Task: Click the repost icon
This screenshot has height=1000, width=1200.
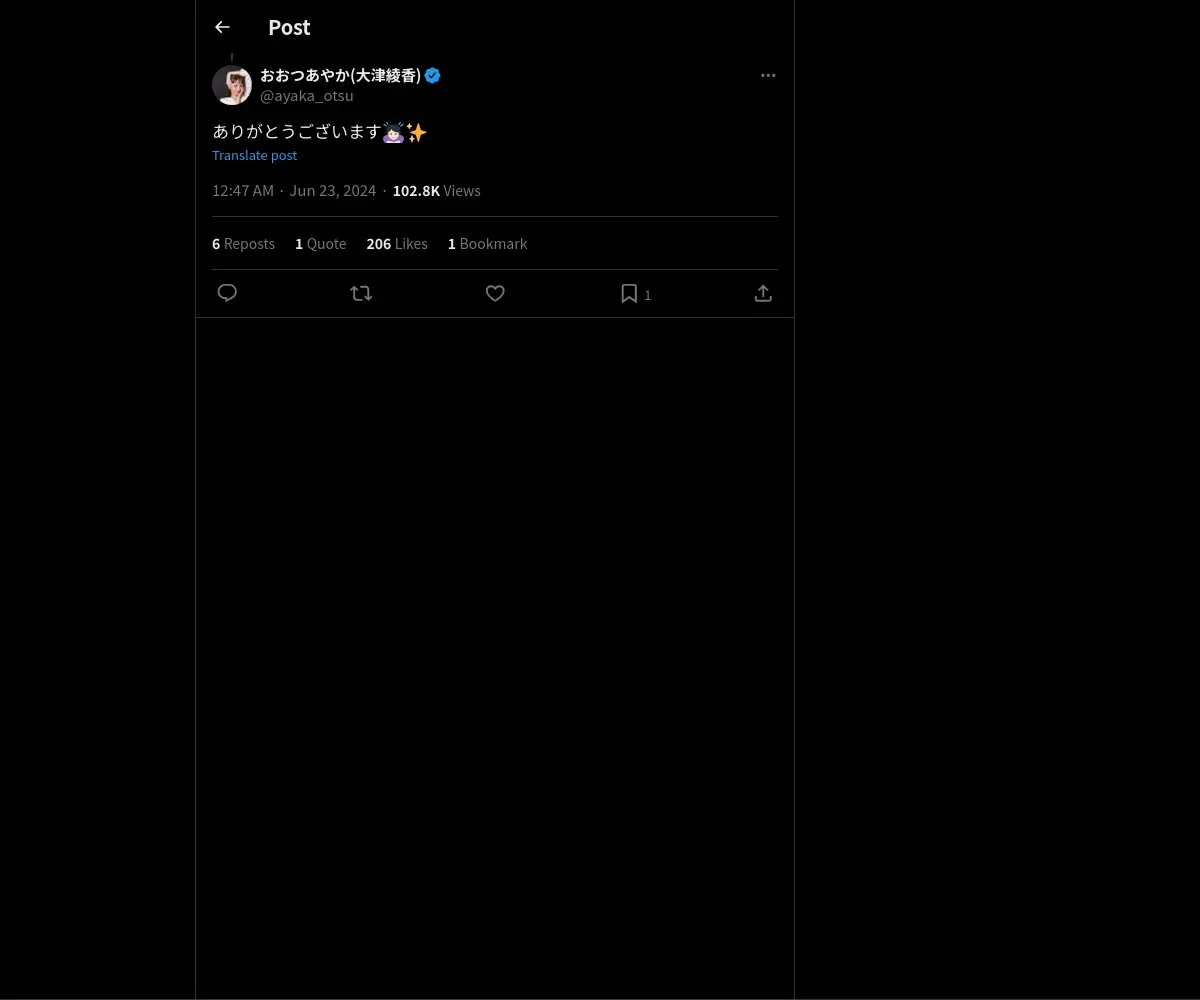Action: [x=361, y=293]
